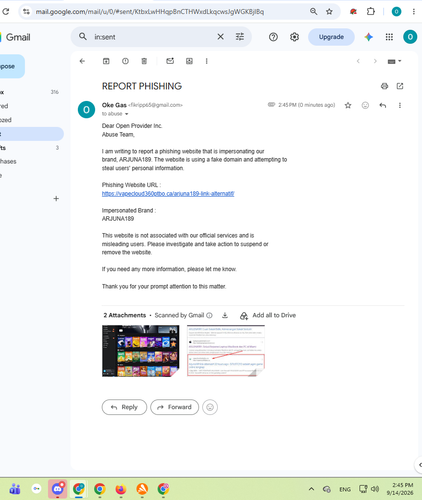Click the Upgrade button
This screenshot has width=422, height=500.
coord(331,37)
